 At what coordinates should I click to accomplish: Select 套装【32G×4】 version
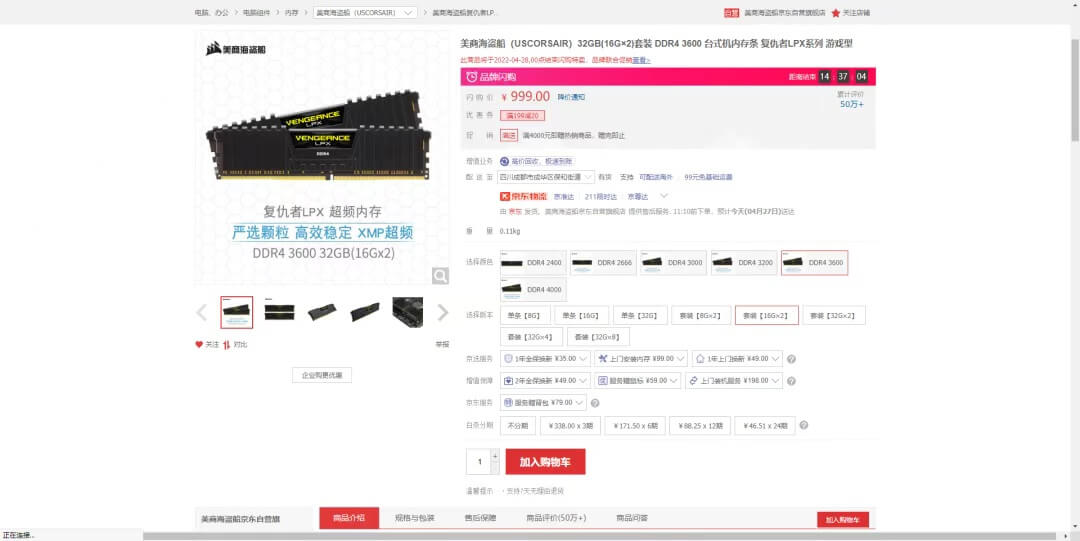(x=531, y=337)
